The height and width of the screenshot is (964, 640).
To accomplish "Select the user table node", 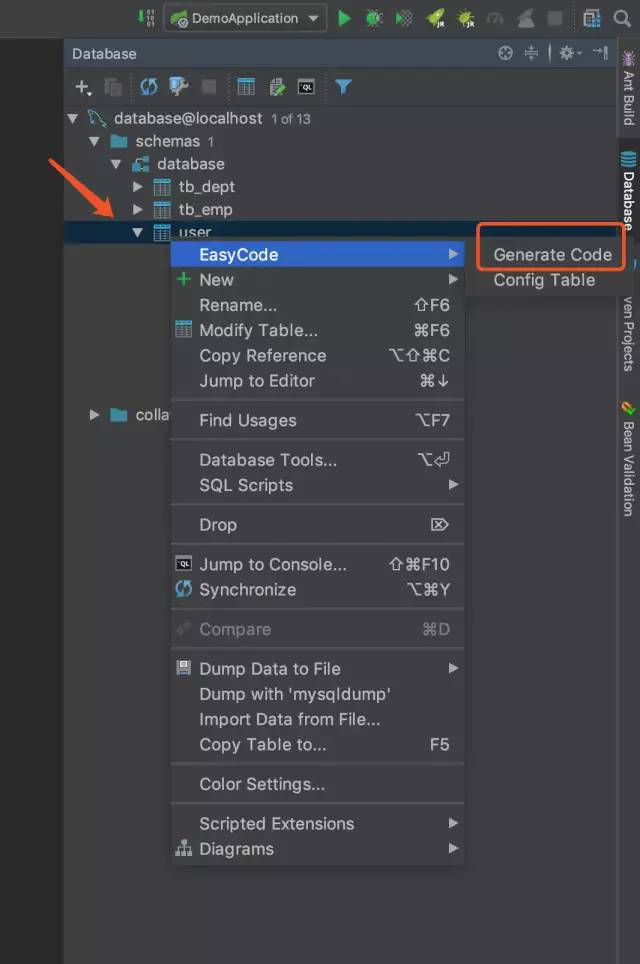I will 194,232.
